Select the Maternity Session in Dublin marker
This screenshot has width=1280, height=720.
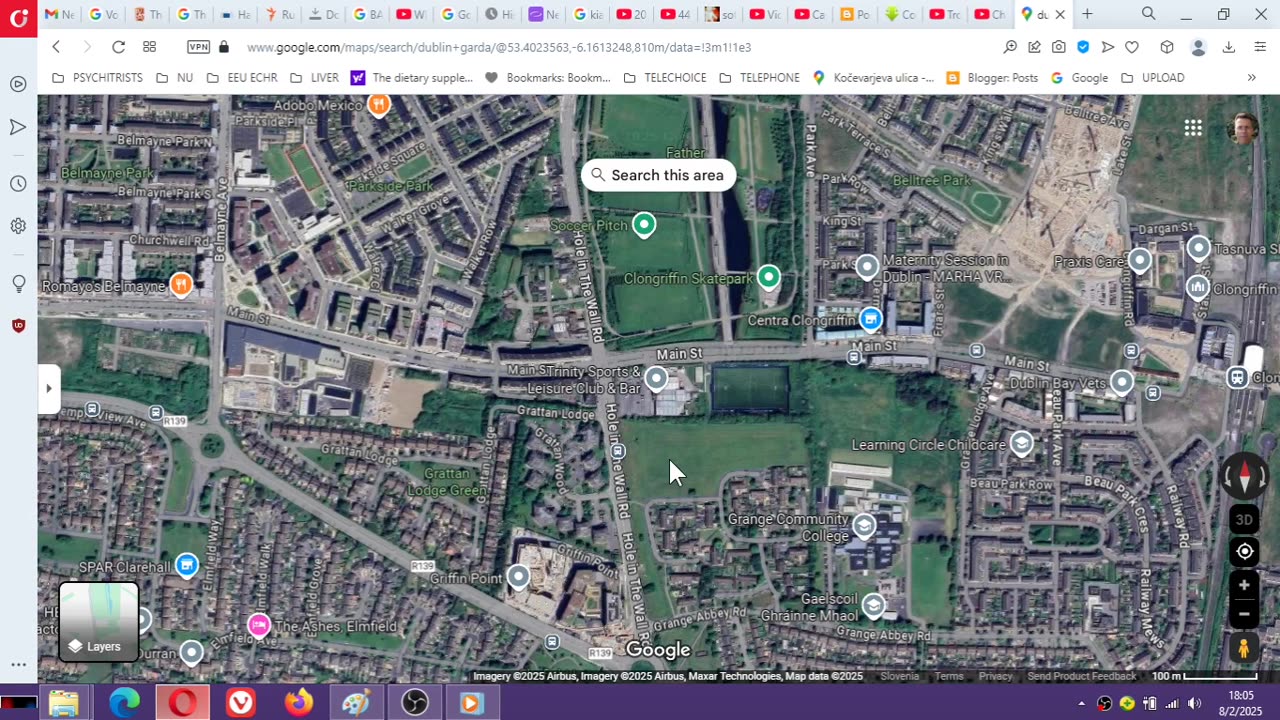click(867, 267)
